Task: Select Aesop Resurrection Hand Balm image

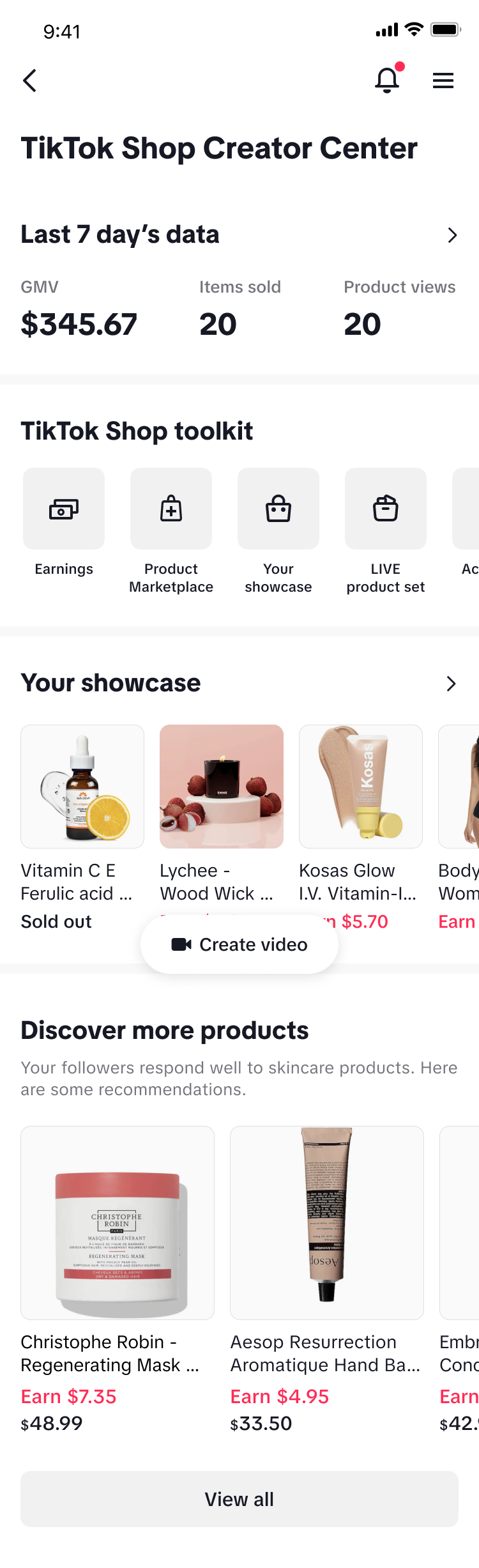Action: pos(327,1223)
